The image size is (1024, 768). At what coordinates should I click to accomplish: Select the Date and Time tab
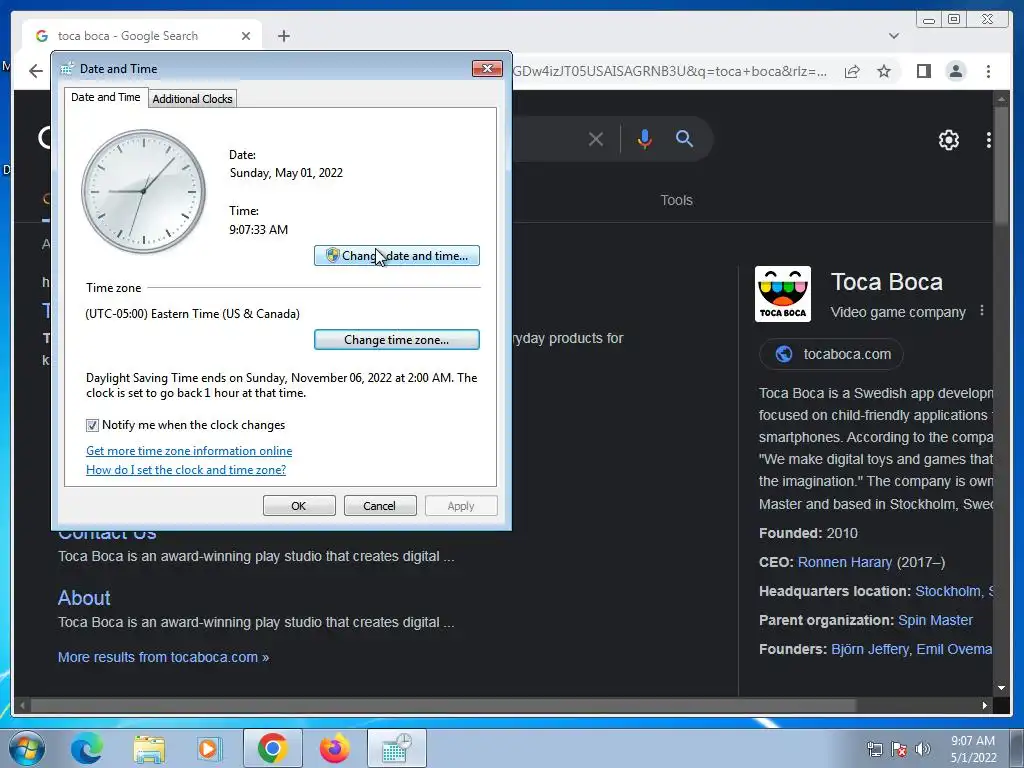(106, 97)
